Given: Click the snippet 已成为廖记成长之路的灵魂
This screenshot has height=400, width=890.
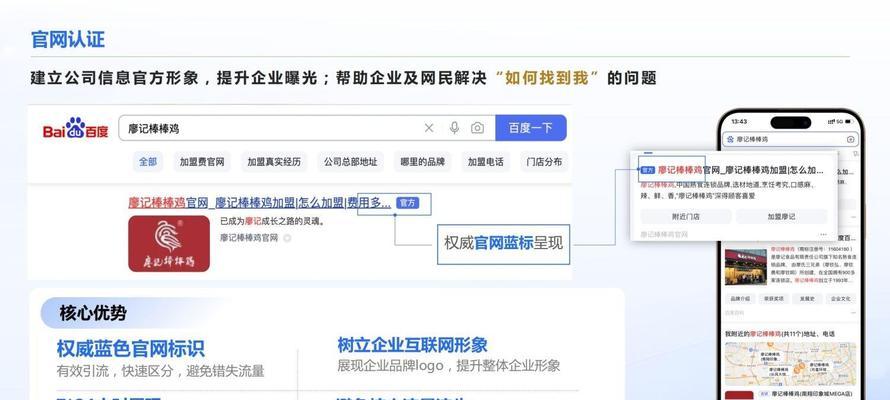Looking at the screenshot, I should coord(272,222).
